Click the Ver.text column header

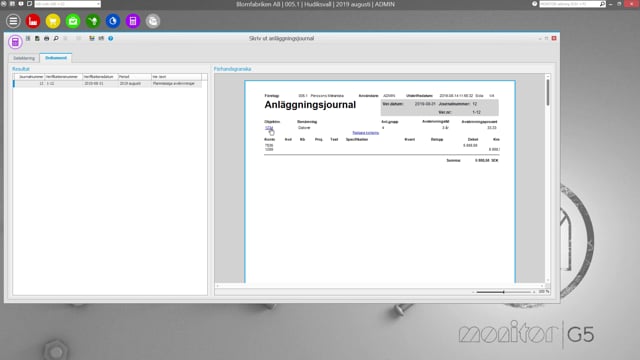176,77
